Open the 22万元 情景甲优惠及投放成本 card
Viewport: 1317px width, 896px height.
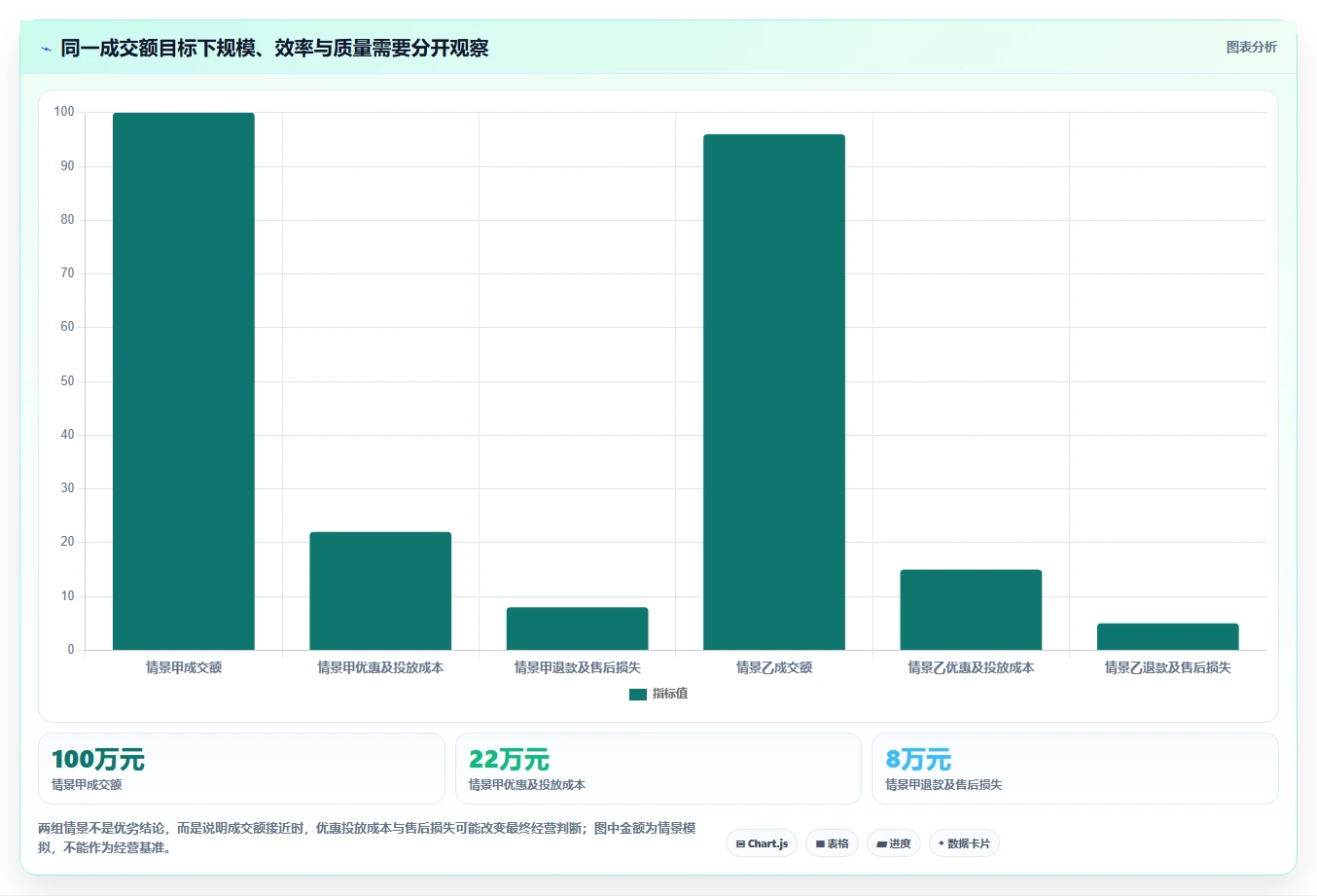point(658,769)
